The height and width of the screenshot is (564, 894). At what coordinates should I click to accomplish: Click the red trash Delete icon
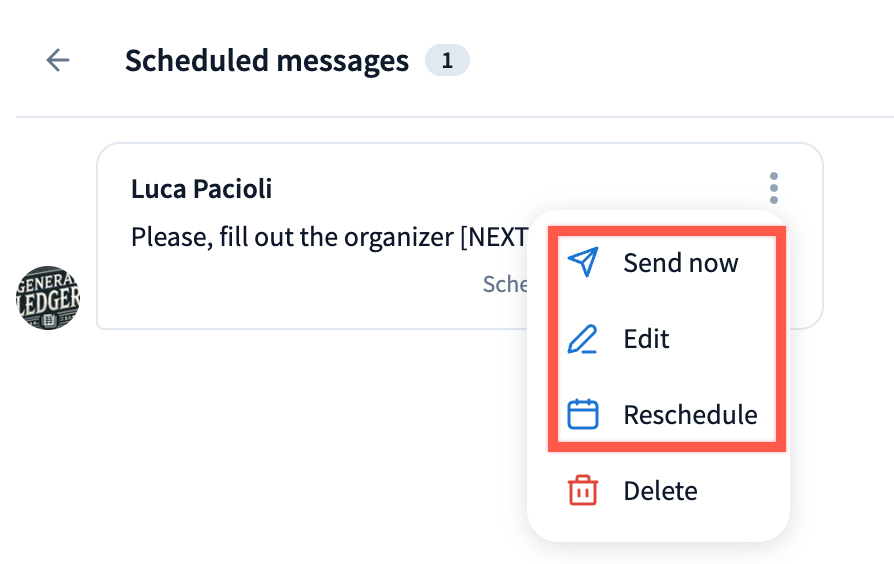point(582,490)
